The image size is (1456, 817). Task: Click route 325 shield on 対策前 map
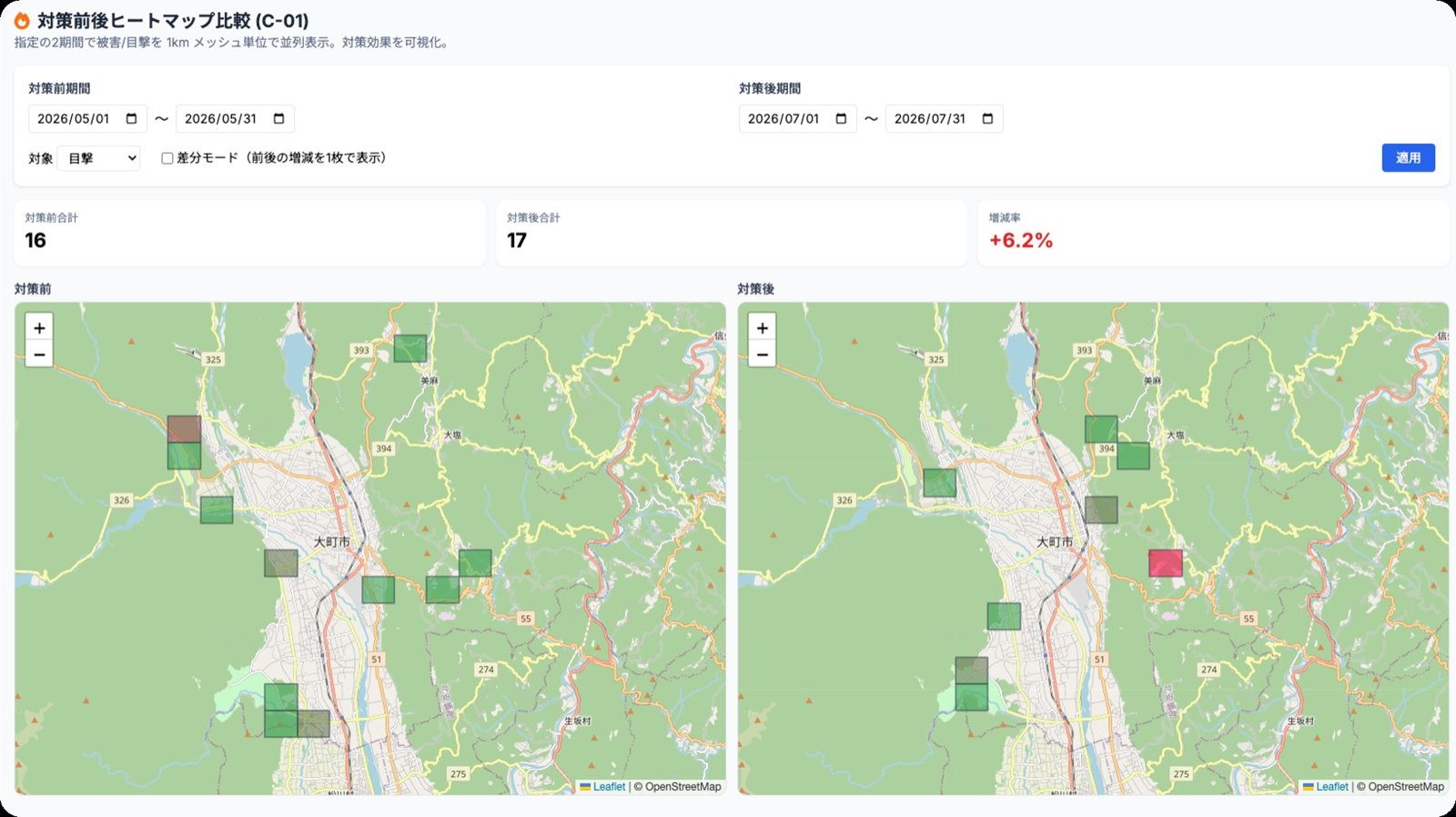(x=213, y=359)
